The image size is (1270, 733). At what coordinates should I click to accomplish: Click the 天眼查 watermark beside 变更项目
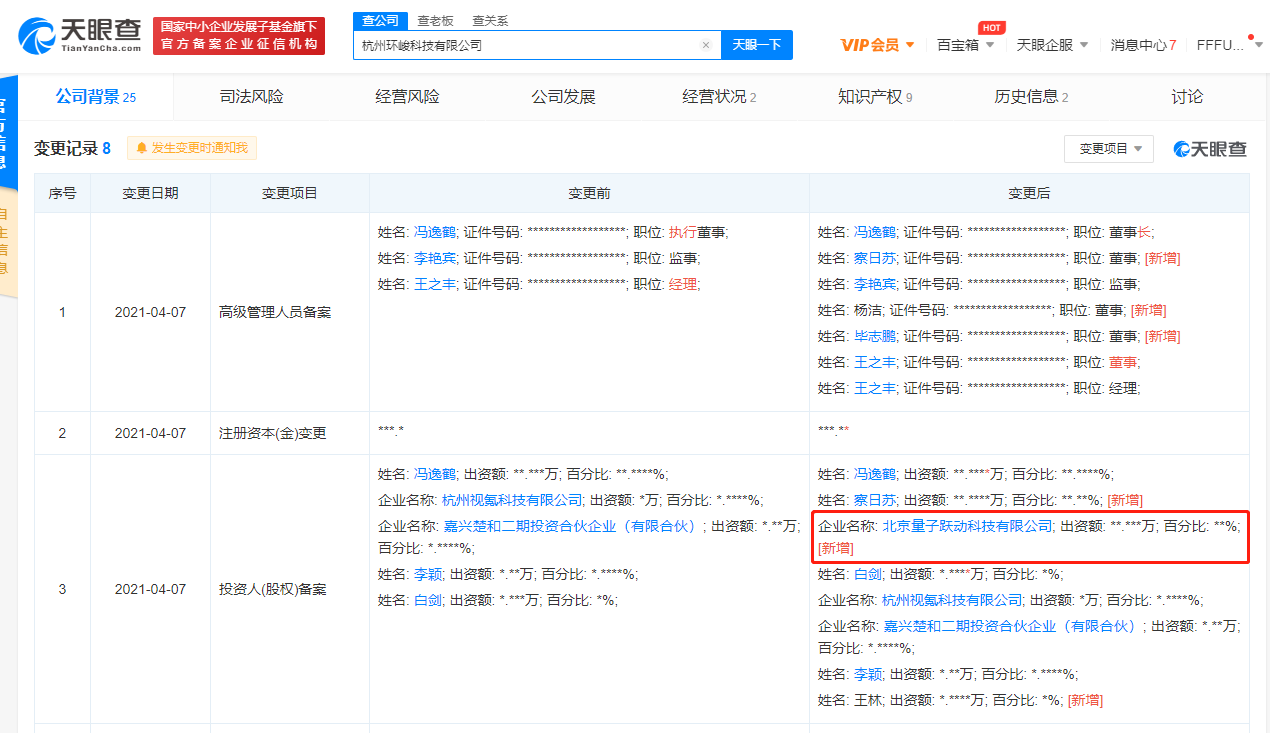tap(1208, 148)
